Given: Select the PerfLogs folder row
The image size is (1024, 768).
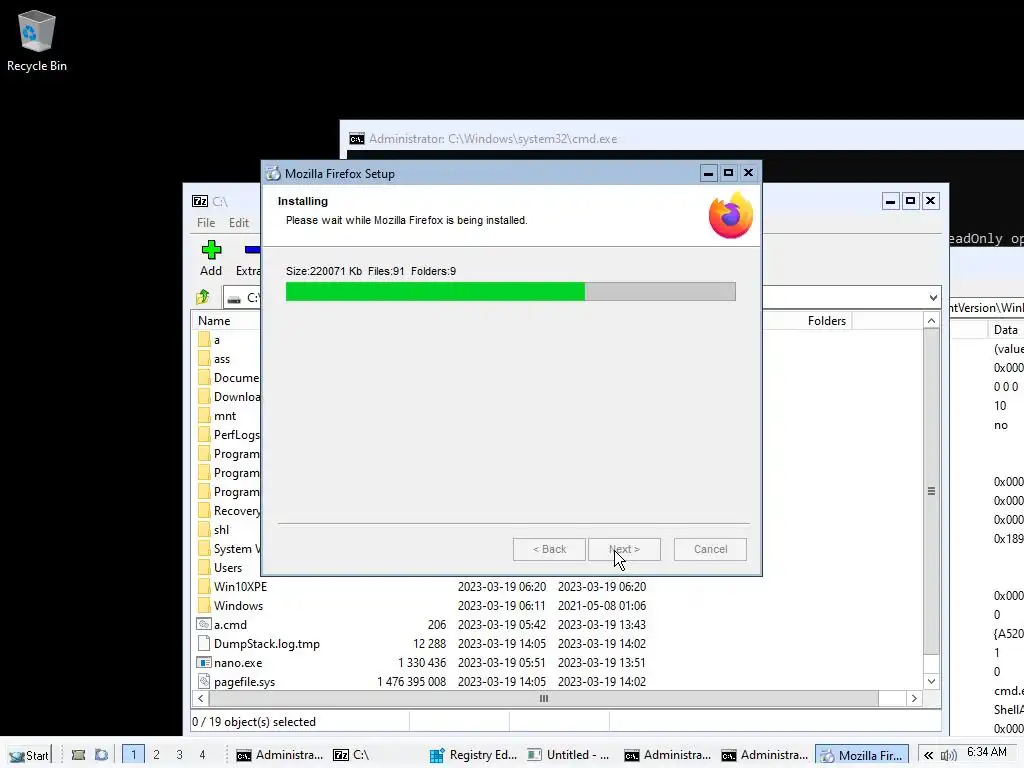Looking at the screenshot, I should point(228,434).
